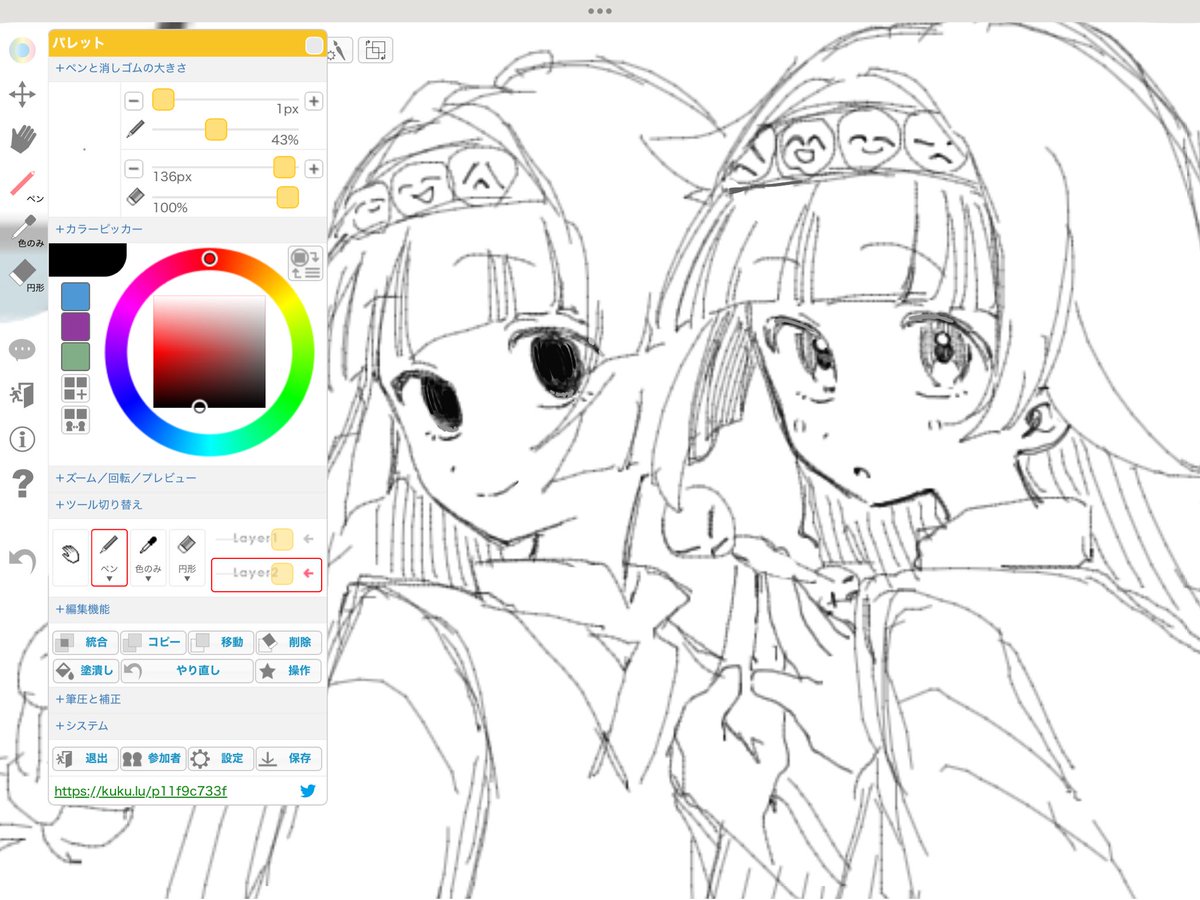
Task: Open the kuku.lu session link
Action: pos(140,790)
